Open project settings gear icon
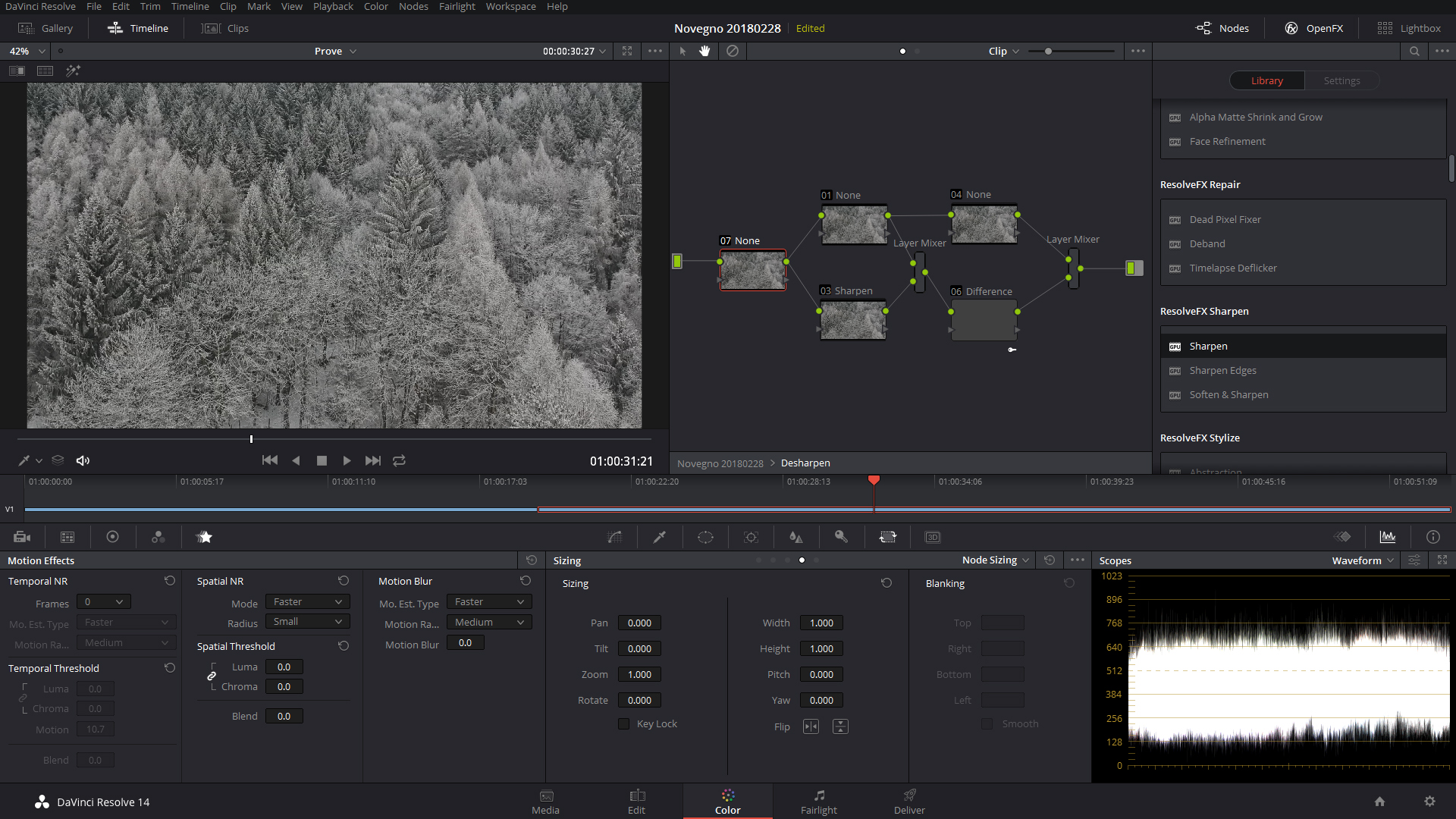This screenshot has width=1456, height=819. [x=1429, y=802]
